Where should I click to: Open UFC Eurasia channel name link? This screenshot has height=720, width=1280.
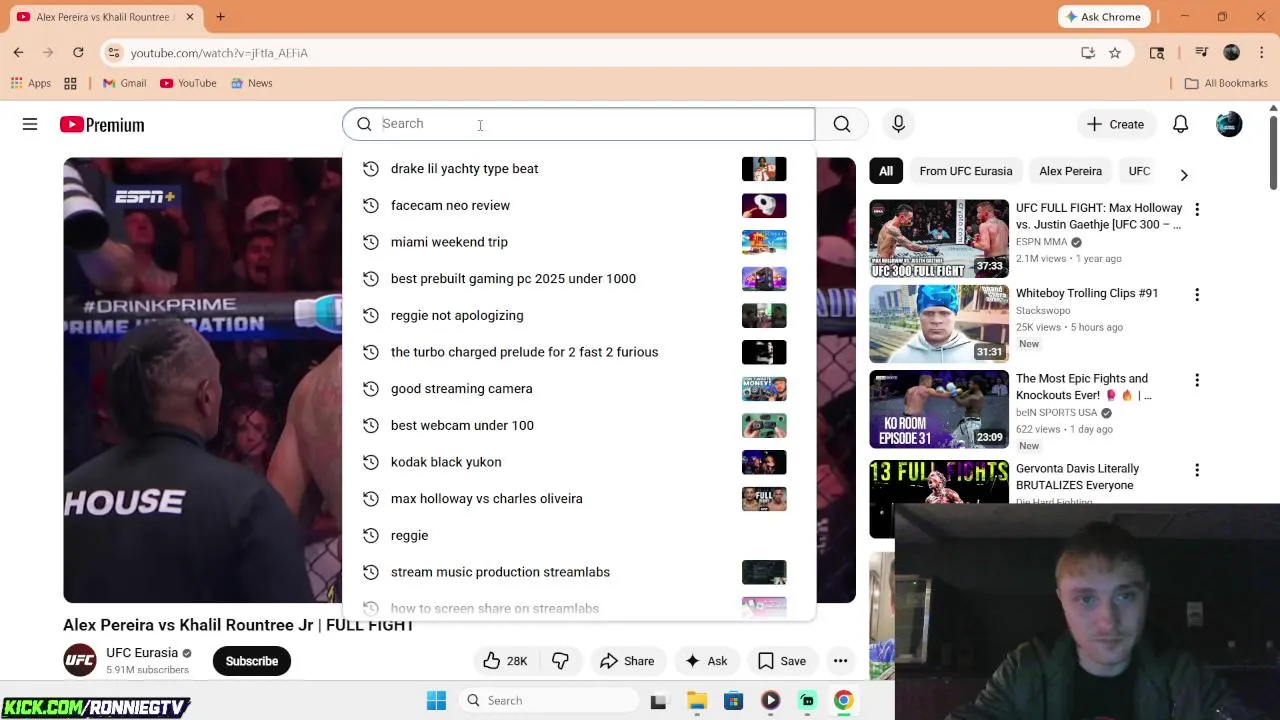pos(142,653)
